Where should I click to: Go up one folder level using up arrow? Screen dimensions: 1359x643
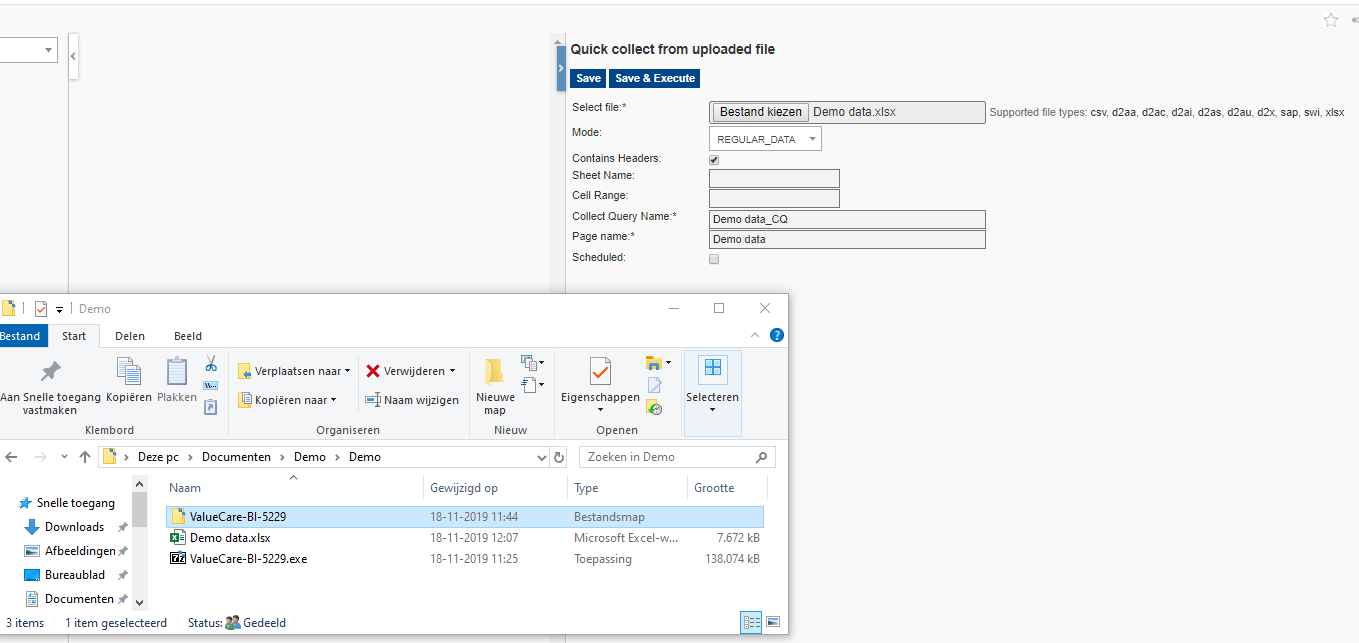(x=86, y=457)
